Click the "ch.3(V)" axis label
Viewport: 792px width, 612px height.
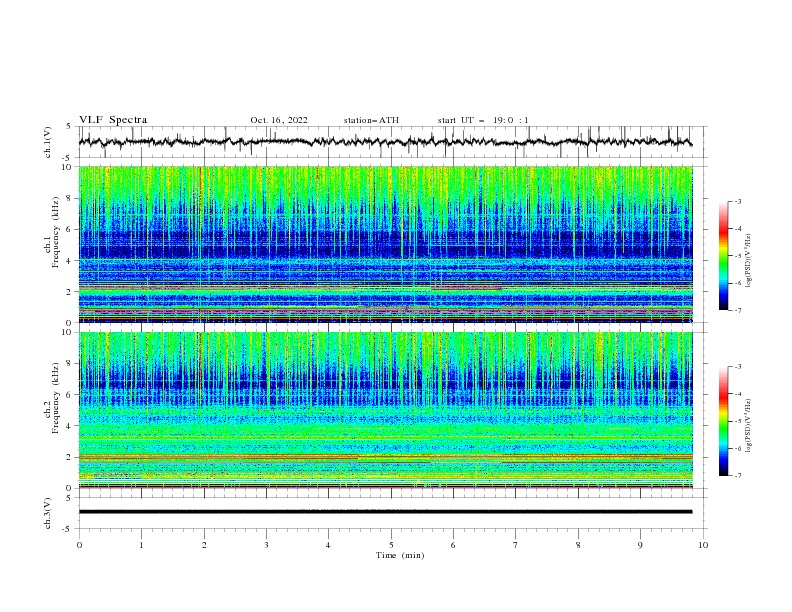(48, 513)
